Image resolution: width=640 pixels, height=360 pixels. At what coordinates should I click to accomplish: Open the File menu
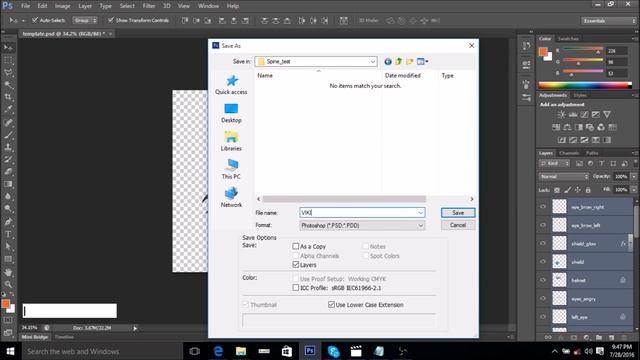point(25,6)
